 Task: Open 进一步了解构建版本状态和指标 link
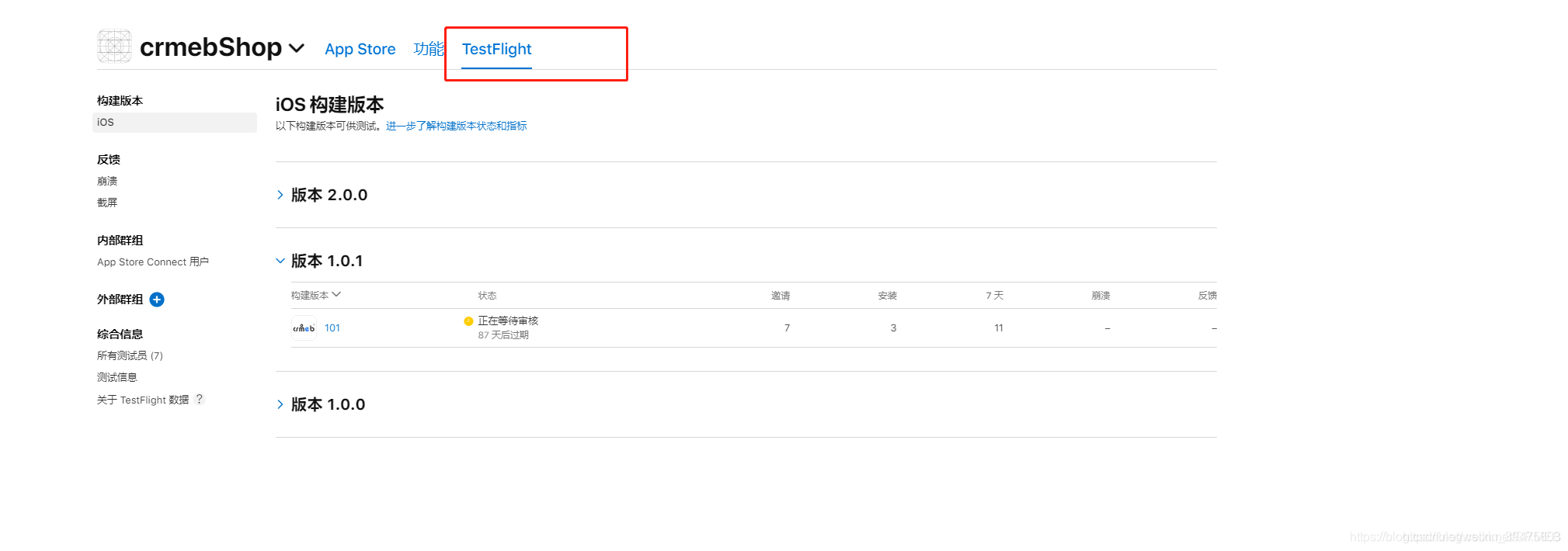[x=457, y=126]
